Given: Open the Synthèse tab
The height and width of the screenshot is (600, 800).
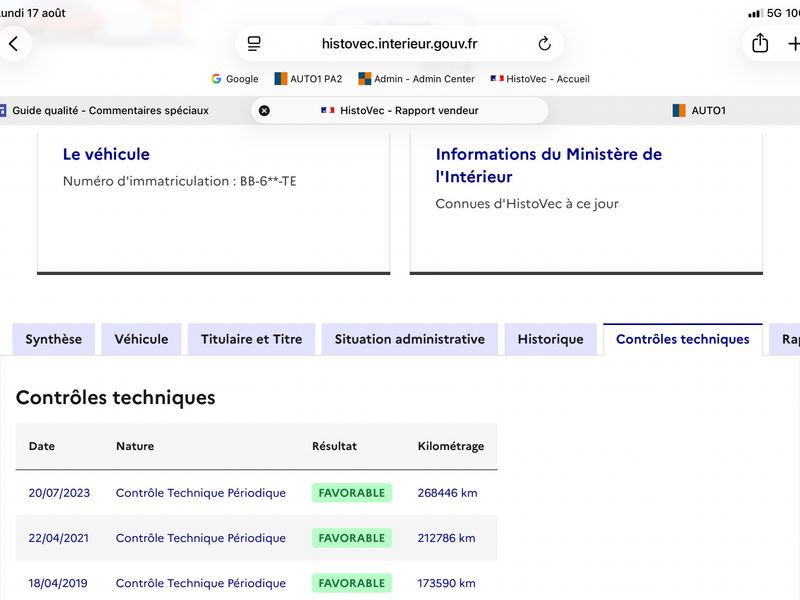Looking at the screenshot, I should 54,339.
